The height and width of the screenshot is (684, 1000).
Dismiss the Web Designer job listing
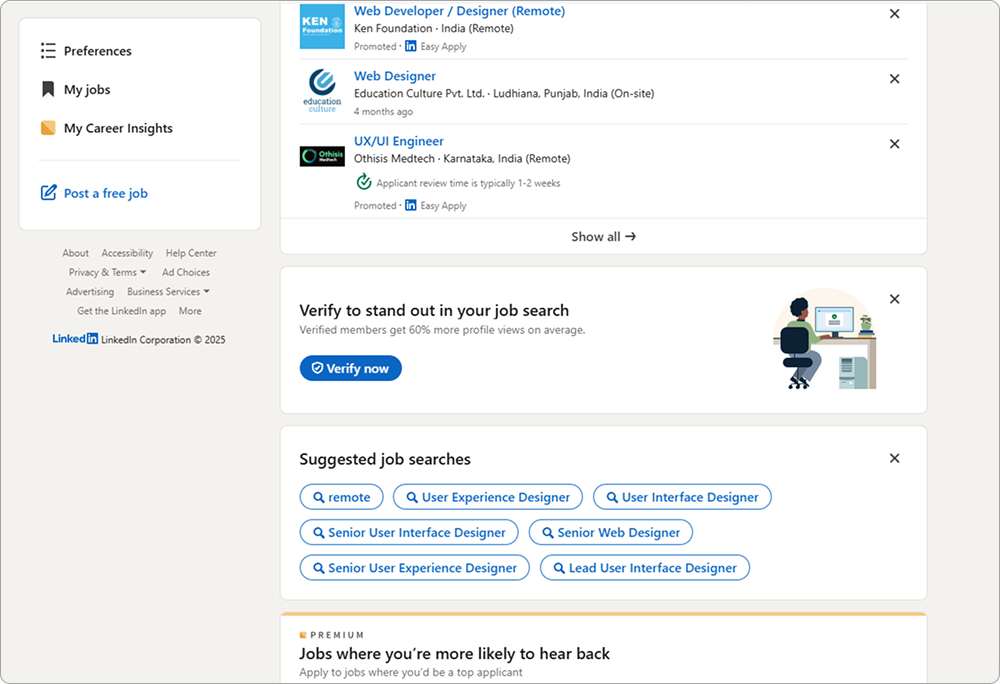click(x=894, y=79)
